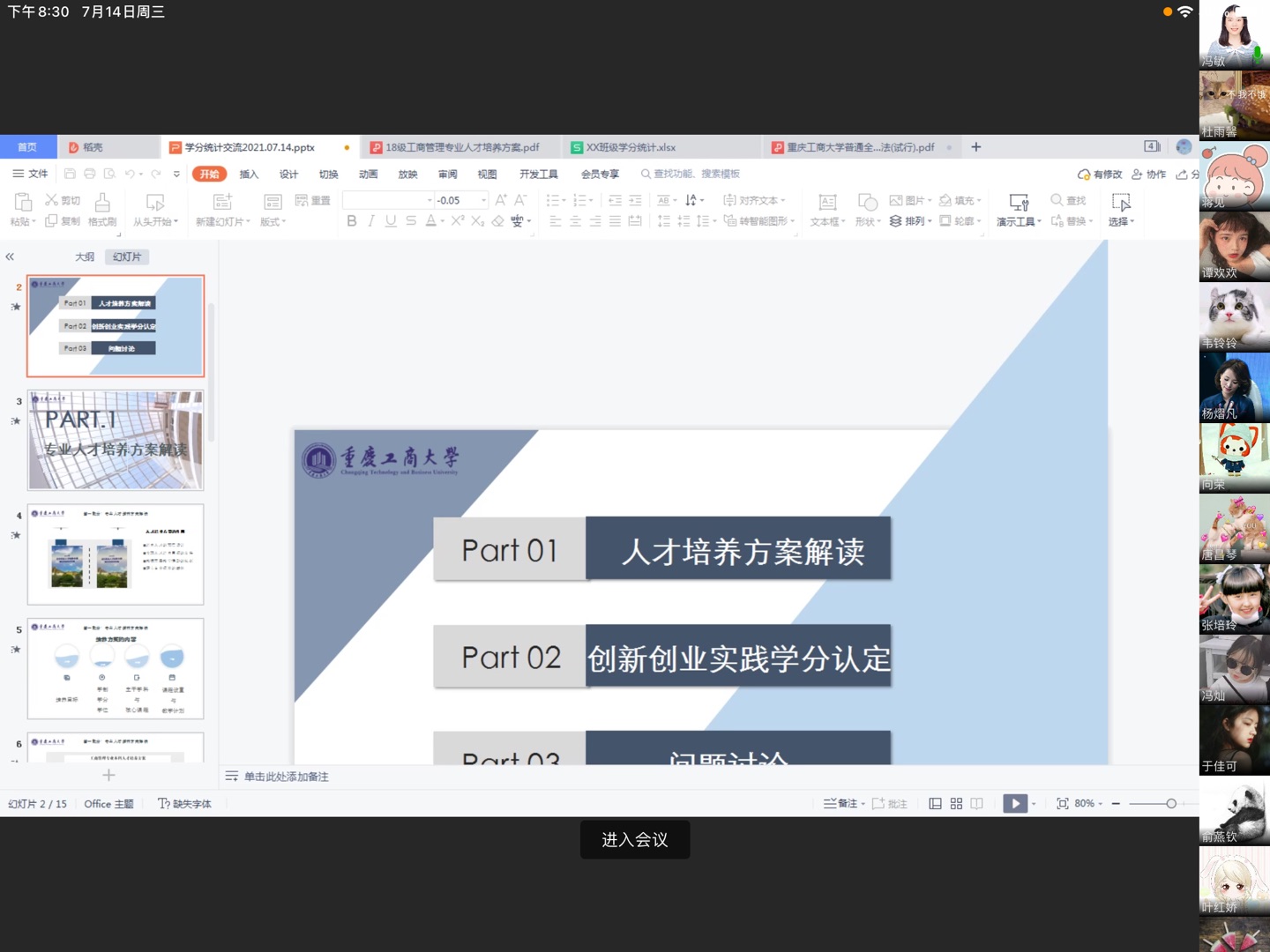Select the PART.1 slide 3 thumbnail
This screenshot has width=1270, height=952.
pyautogui.click(x=116, y=440)
